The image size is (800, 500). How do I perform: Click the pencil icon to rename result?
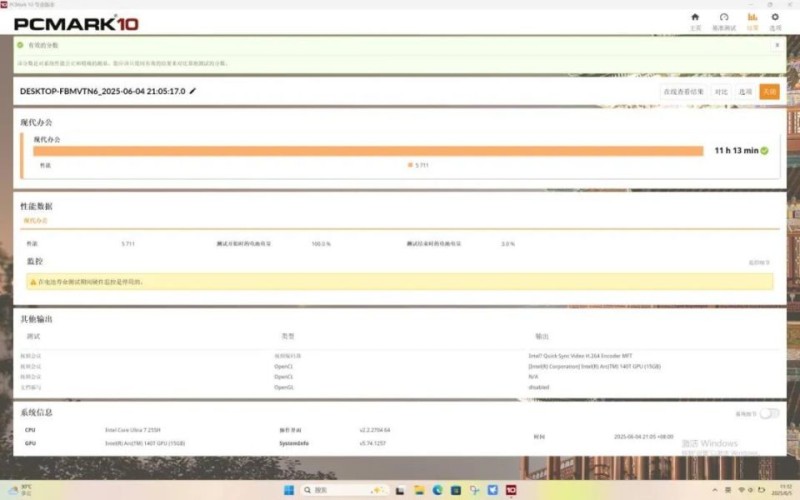[x=193, y=91]
